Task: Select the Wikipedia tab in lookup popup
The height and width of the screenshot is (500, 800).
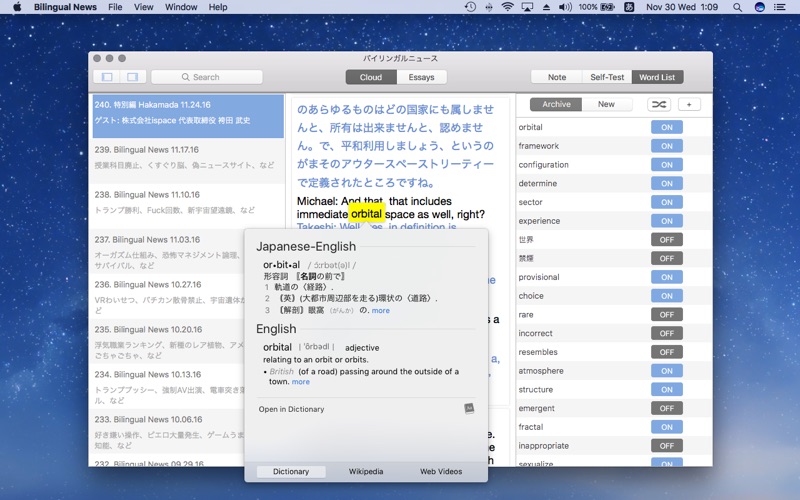Action: (x=366, y=471)
